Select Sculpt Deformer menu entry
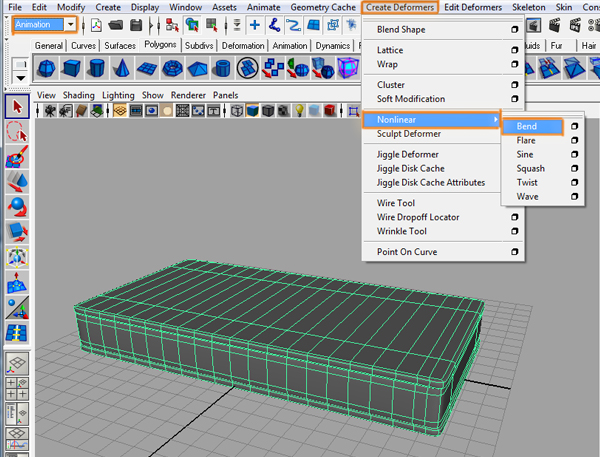Screen dimensions: 600x457 (x=409, y=134)
